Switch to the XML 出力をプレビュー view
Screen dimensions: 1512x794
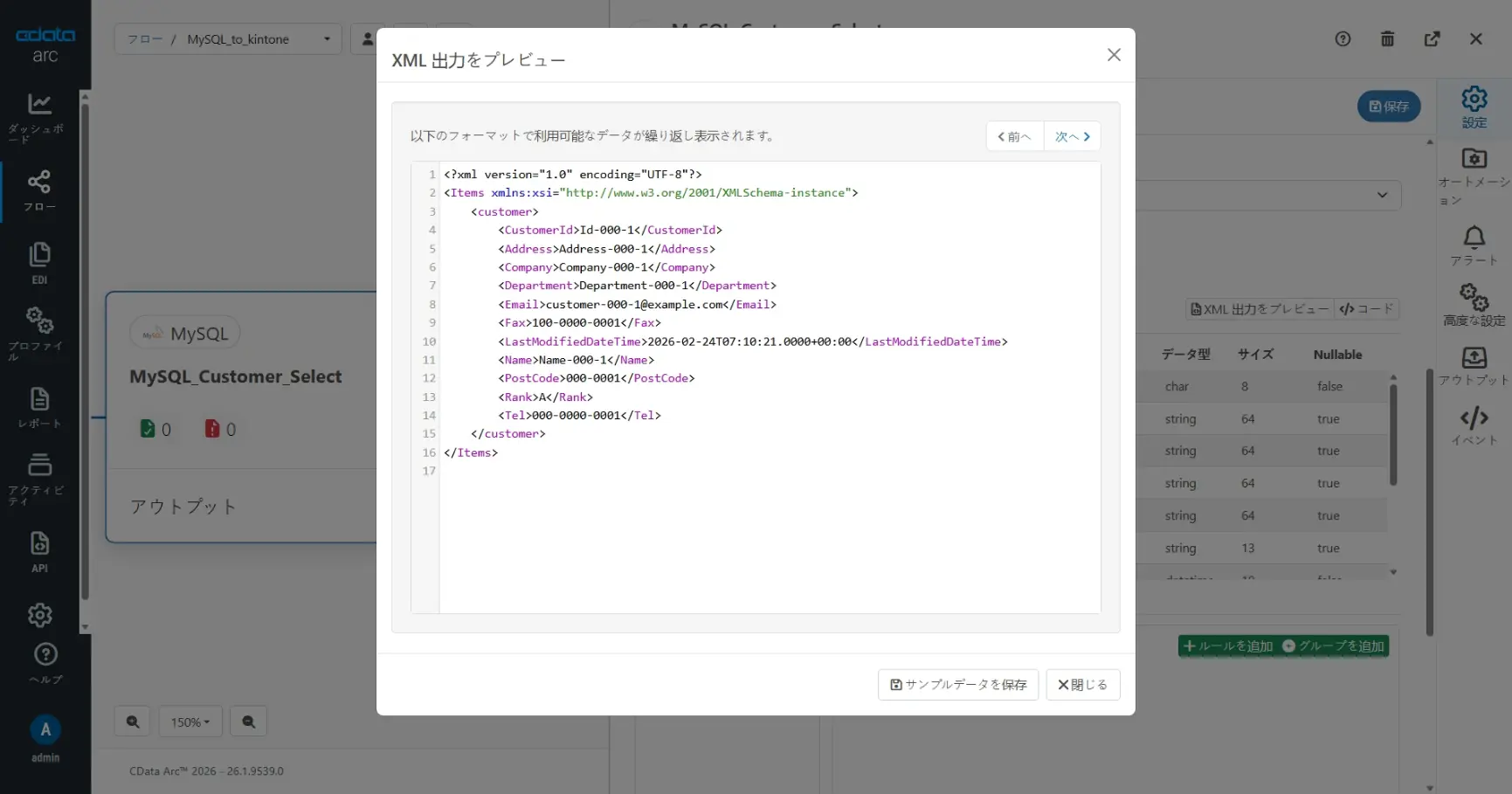tap(1258, 308)
